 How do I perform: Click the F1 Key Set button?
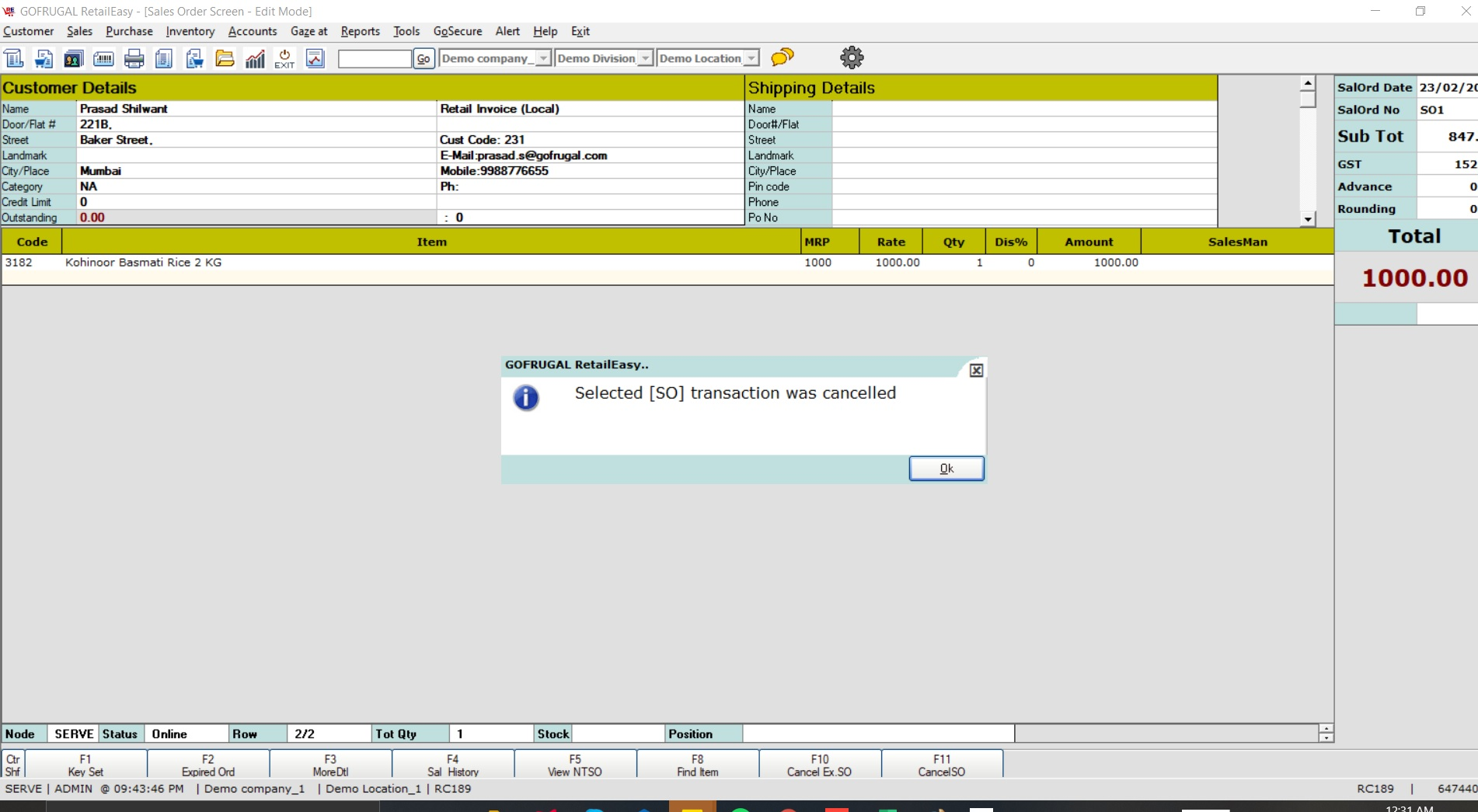point(85,765)
